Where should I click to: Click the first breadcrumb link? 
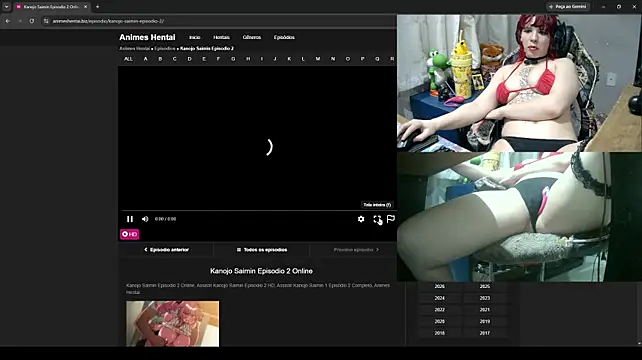coord(134,48)
